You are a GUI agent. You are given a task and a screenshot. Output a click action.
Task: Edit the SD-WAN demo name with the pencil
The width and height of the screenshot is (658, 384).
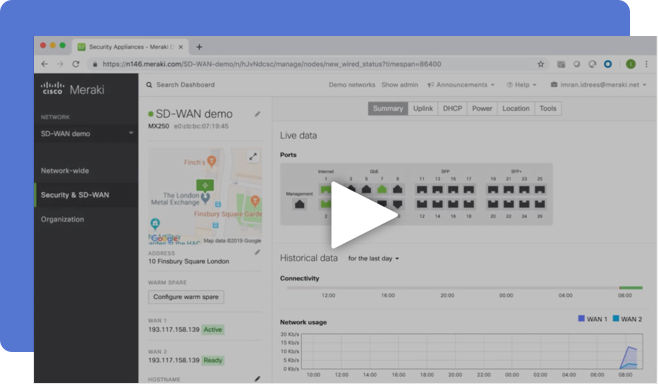coord(257,114)
